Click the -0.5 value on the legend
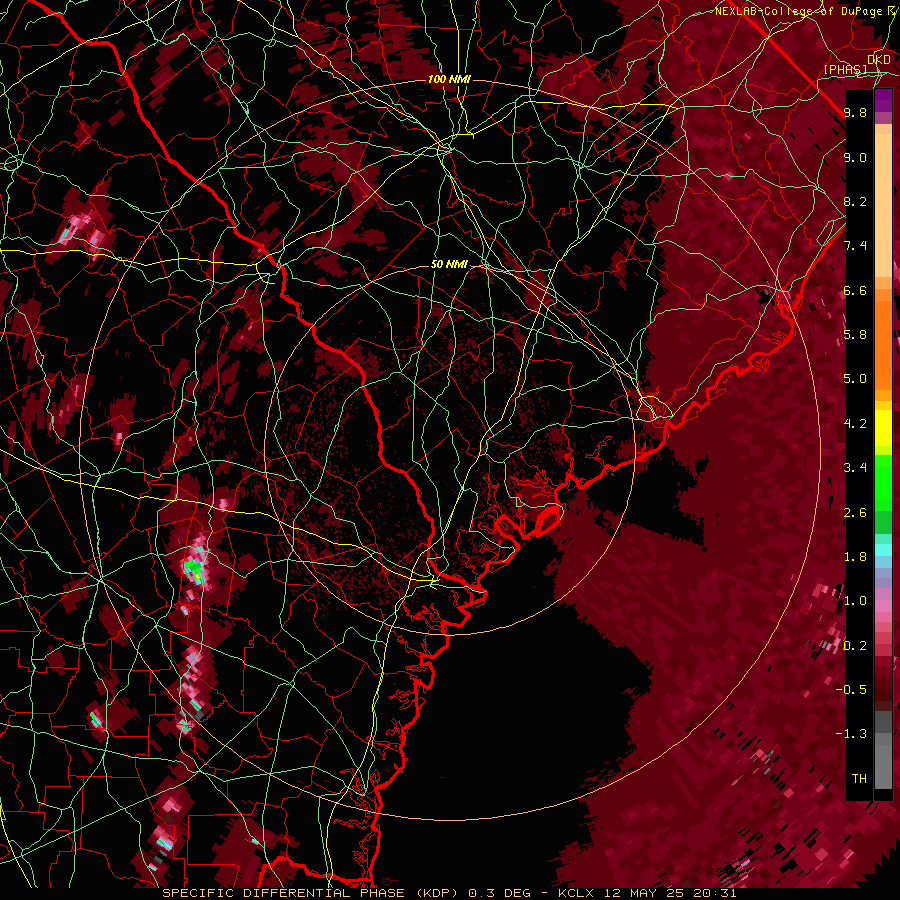The image size is (900, 900). [x=851, y=690]
